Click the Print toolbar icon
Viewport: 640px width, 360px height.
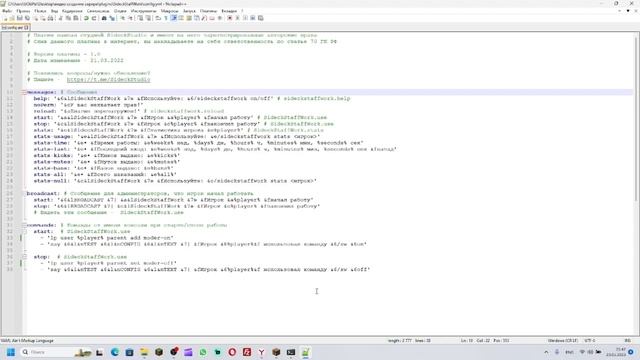pyautogui.click(x=50, y=18)
